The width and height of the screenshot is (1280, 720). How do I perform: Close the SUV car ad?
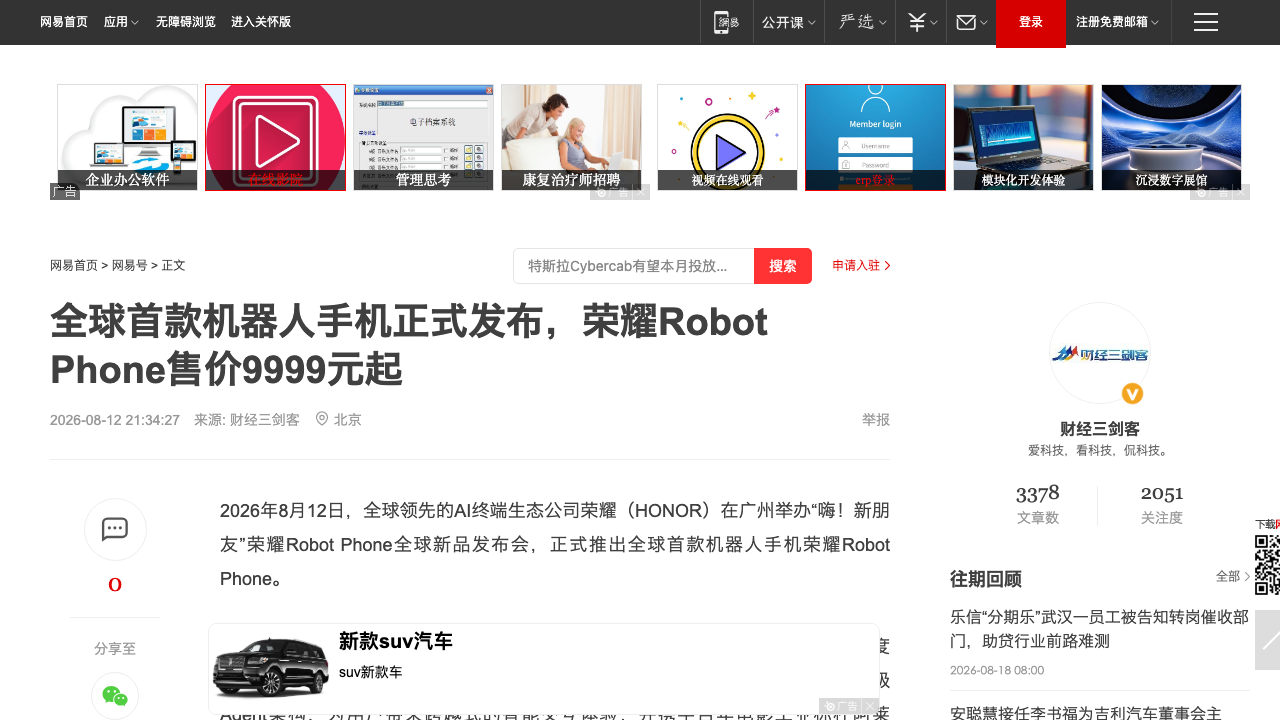pos(871,706)
